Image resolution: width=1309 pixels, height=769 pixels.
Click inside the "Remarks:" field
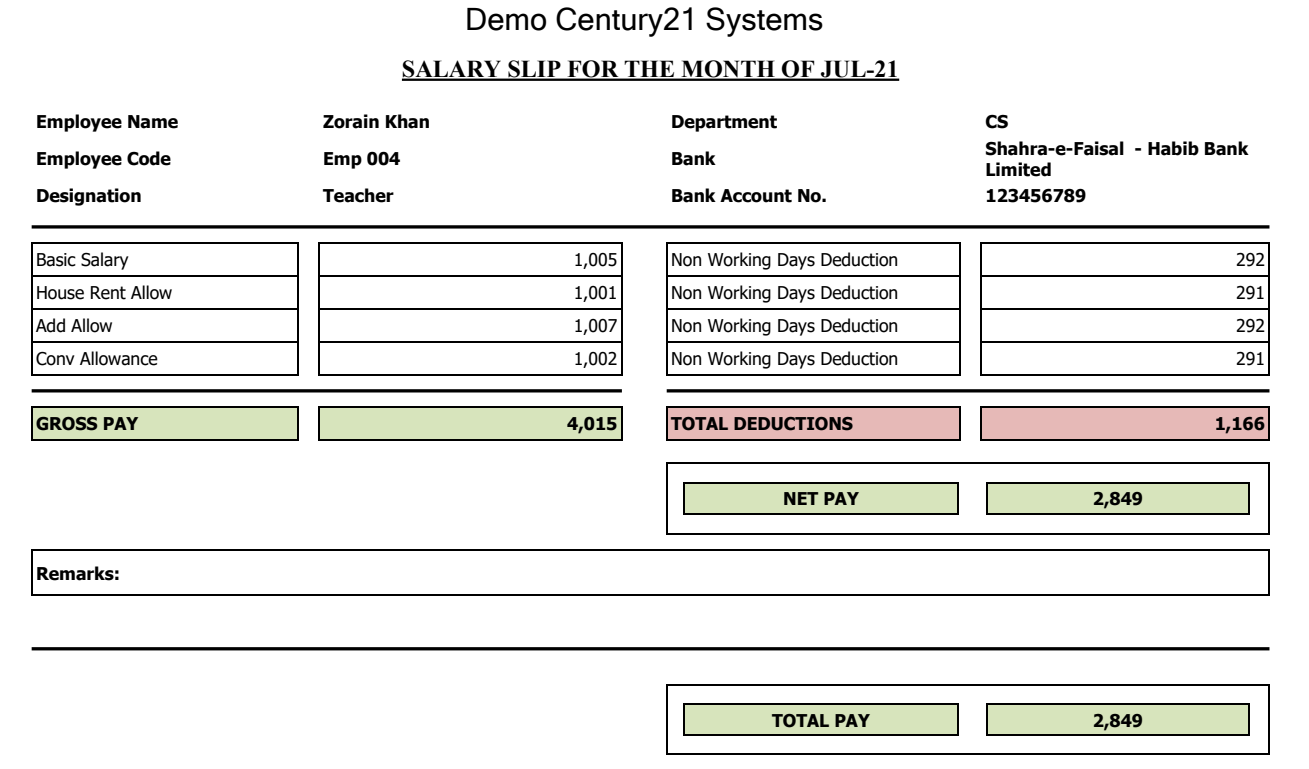coord(651,572)
